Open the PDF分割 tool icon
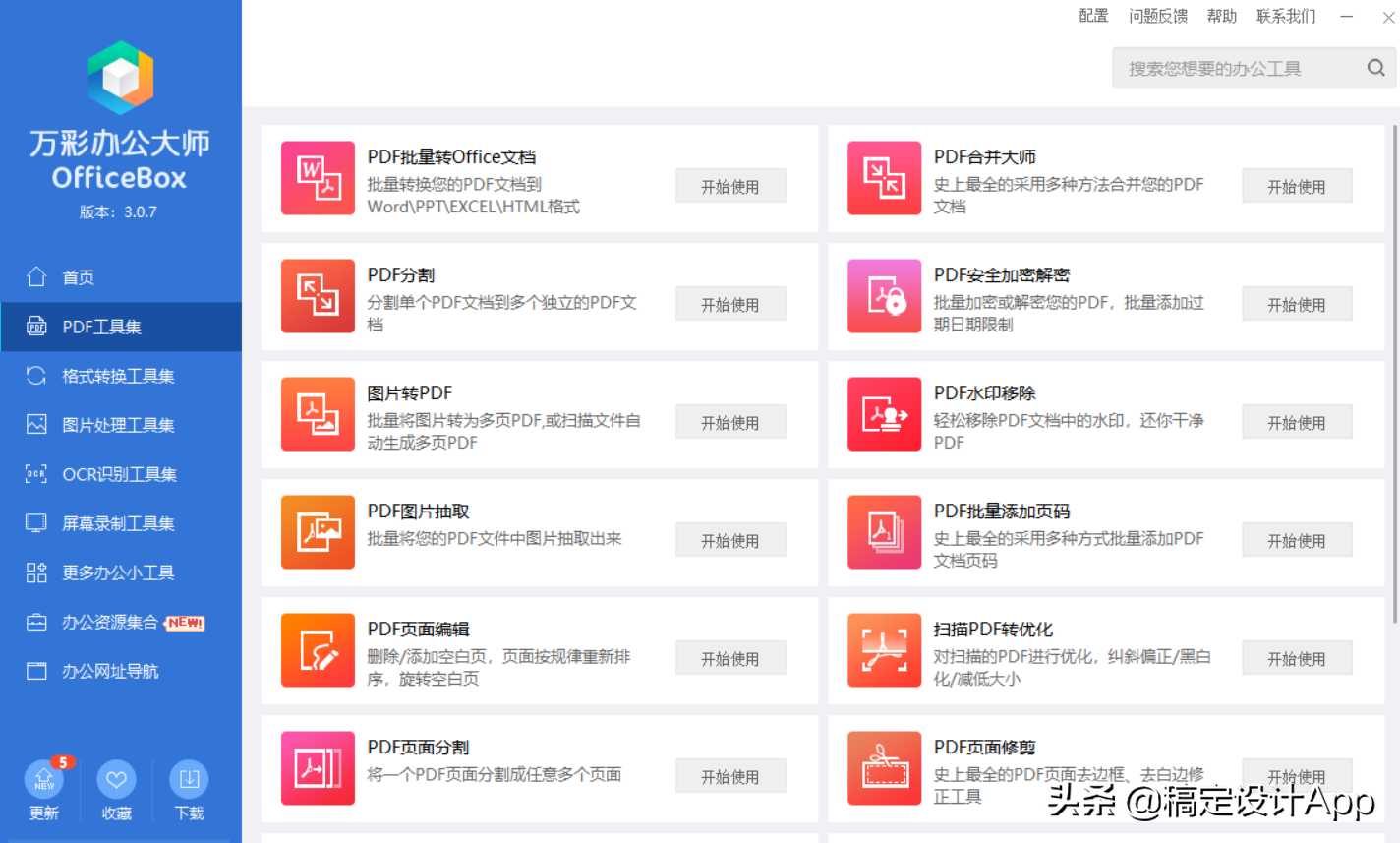The width and height of the screenshot is (1400, 843). point(318,296)
